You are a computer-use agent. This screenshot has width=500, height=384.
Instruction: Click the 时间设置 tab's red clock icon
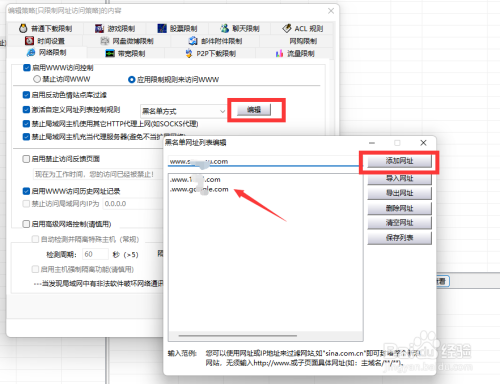point(29,41)
